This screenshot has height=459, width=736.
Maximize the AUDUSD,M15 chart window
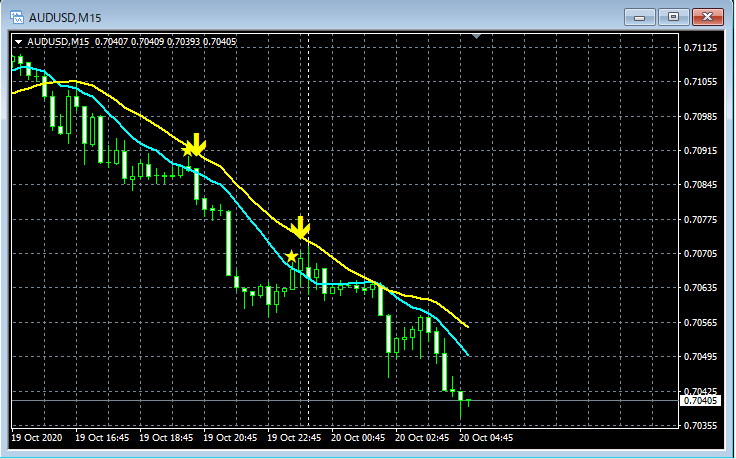[673, 17]
